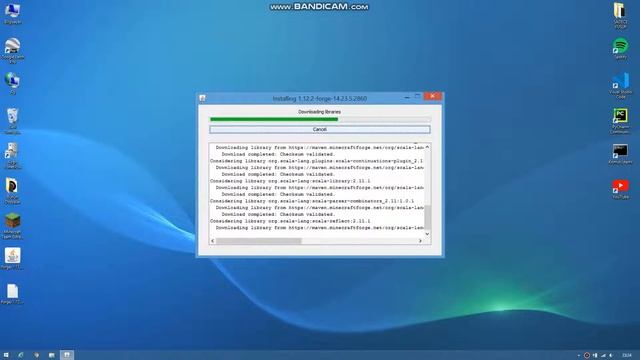Click the log's up scroll arrow
The height and width of the screenshot is (360, 640).
tap(427, 147)
